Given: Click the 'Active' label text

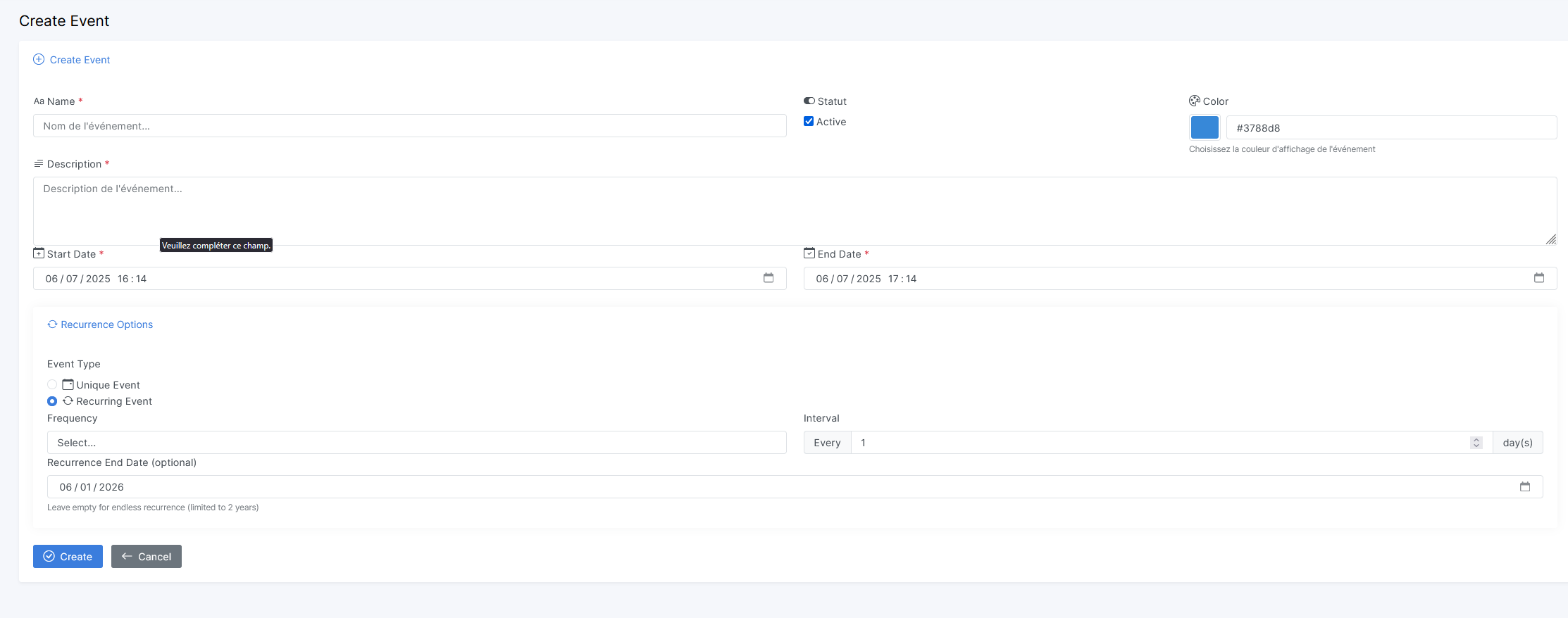Looking at the screenshot, I should pyautogui.click(x=831, y=122).
